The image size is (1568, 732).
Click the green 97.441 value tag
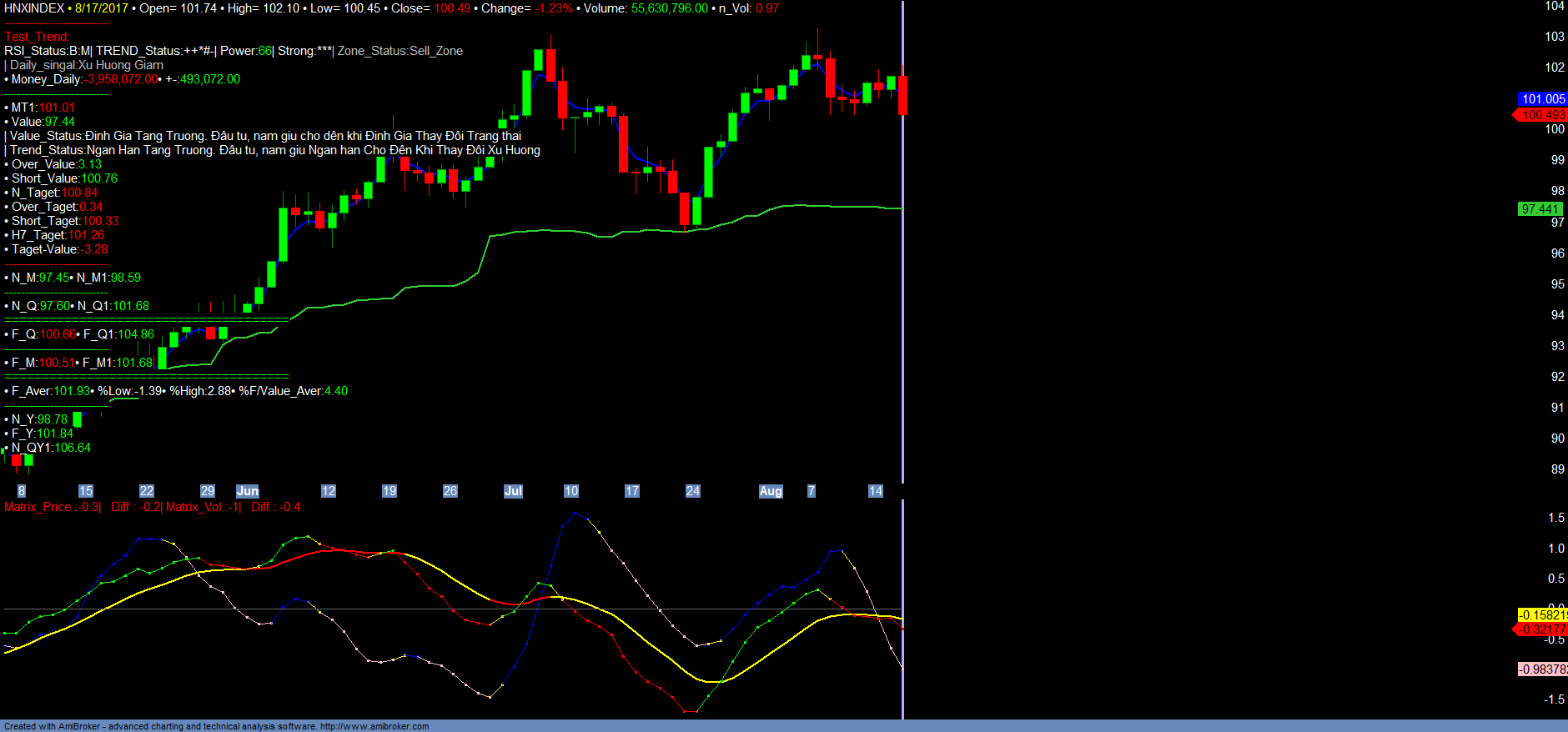(1540, 209)
